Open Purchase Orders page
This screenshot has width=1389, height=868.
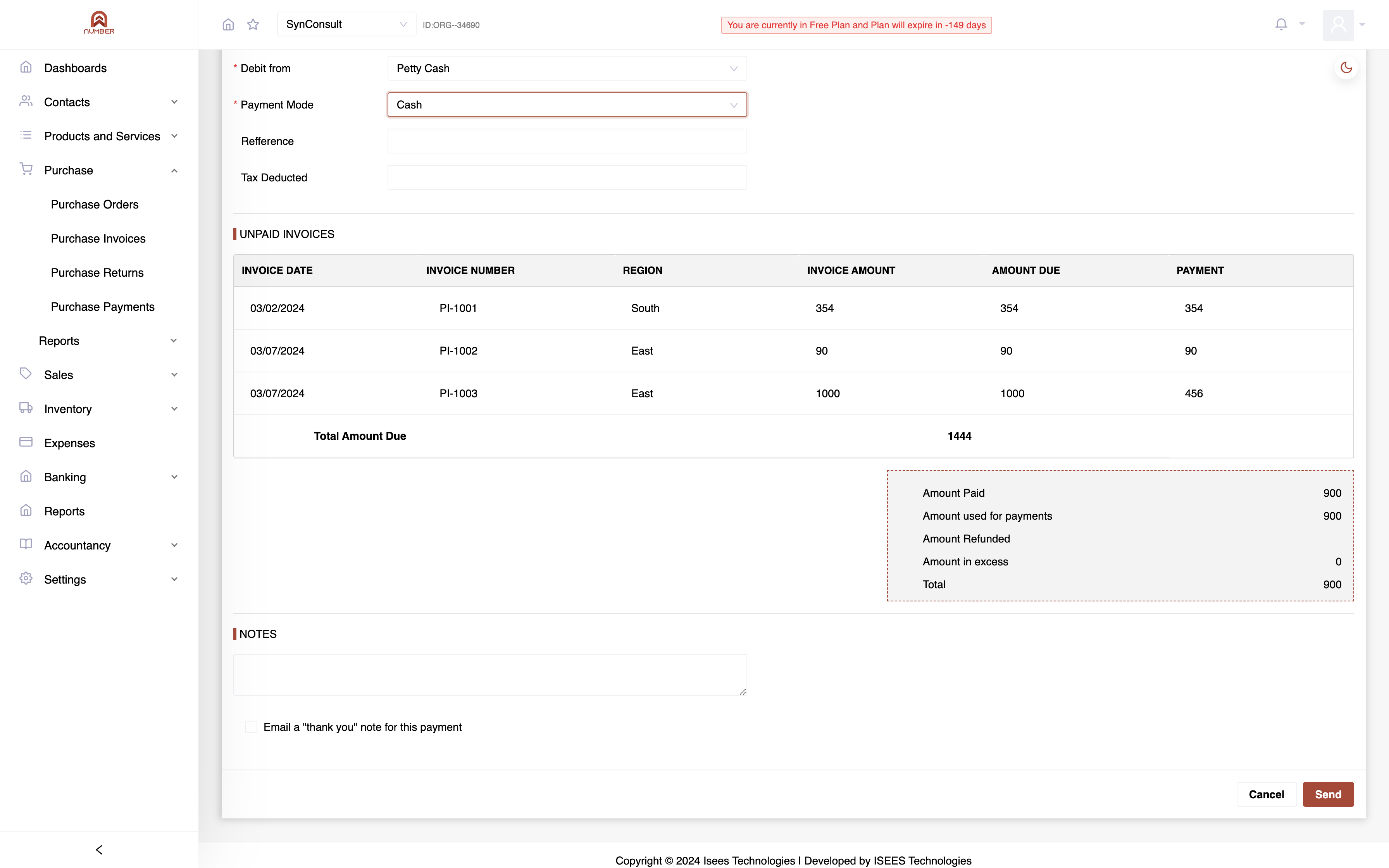click(x=95, y=204)
